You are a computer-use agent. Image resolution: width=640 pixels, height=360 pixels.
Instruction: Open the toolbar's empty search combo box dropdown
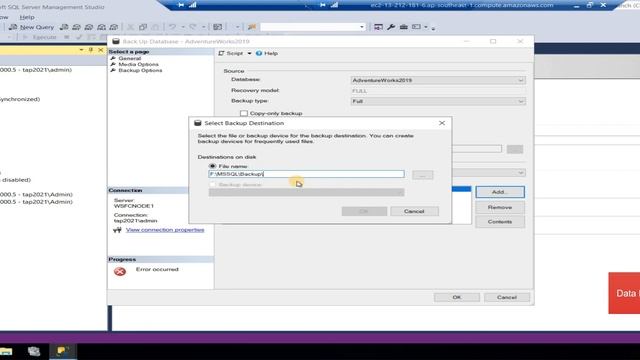point(362,27)
